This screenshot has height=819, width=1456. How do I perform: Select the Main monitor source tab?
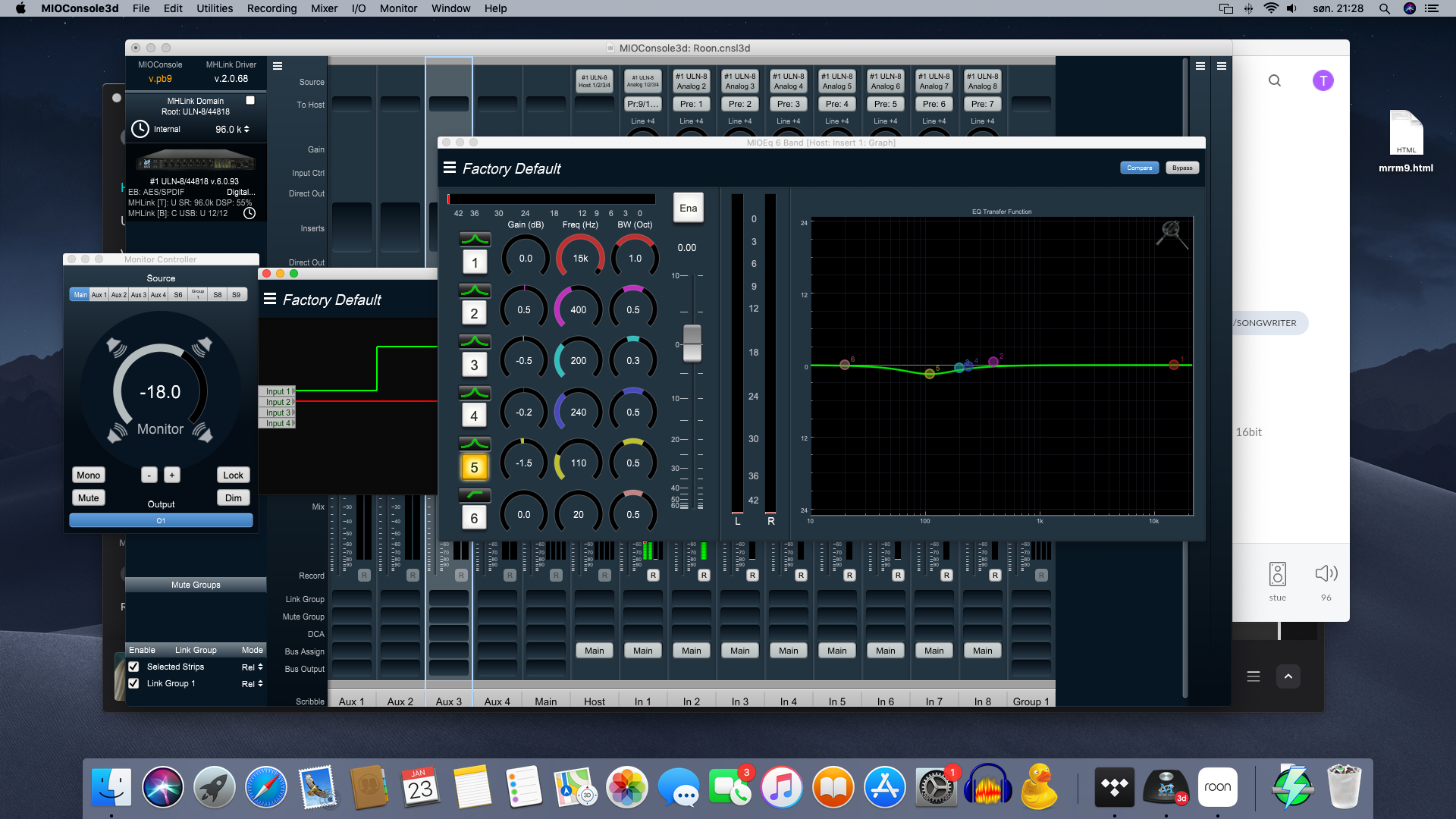80,294
